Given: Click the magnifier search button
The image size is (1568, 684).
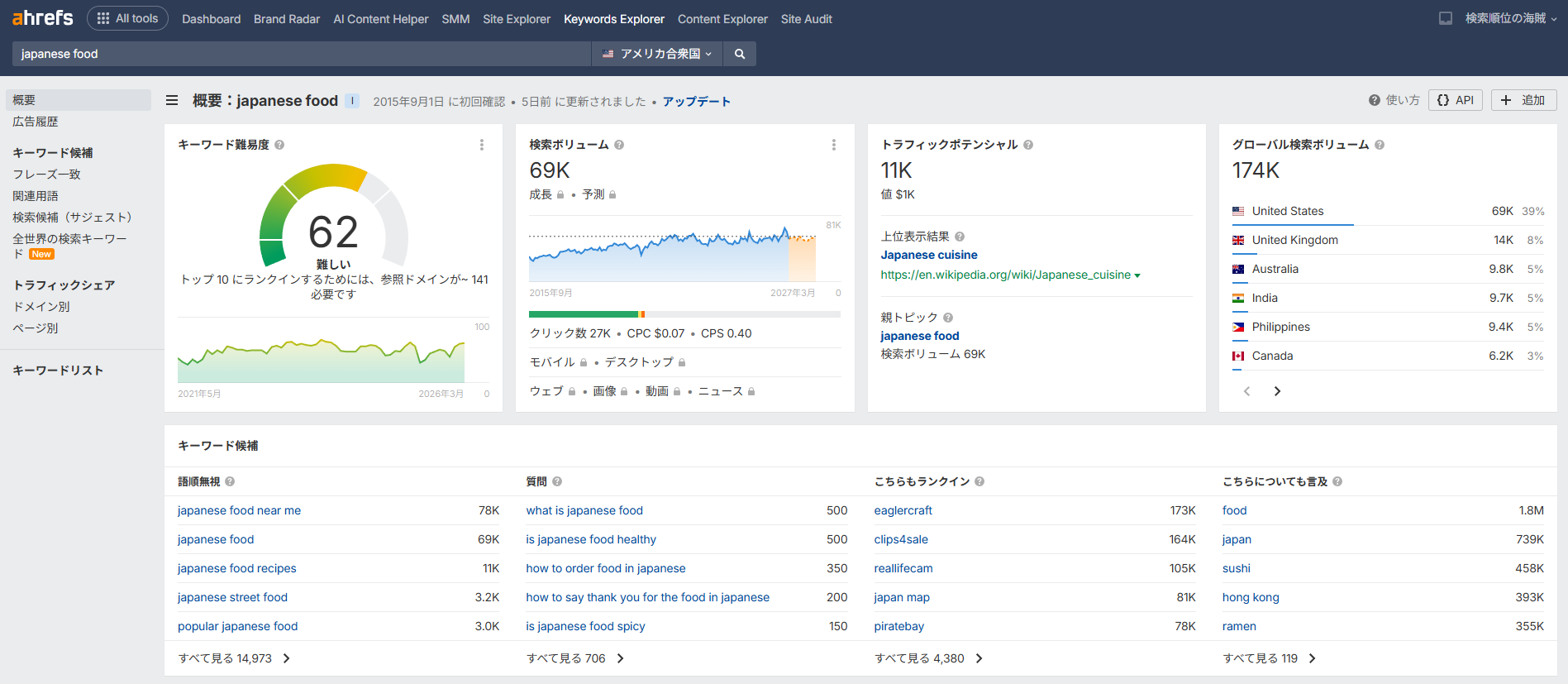Looking at the screenshot, I should [x=739, y=54].
